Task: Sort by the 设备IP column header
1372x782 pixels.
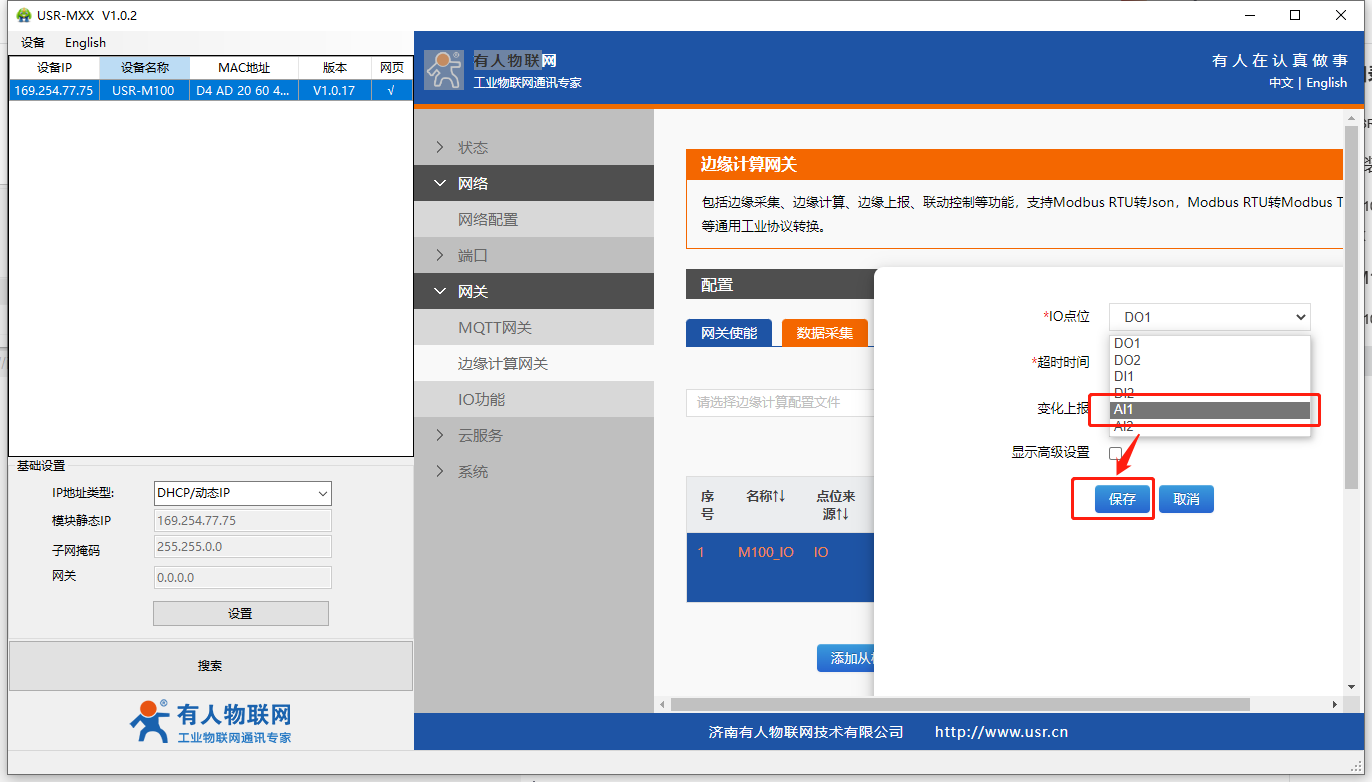Action: point(54,68)
